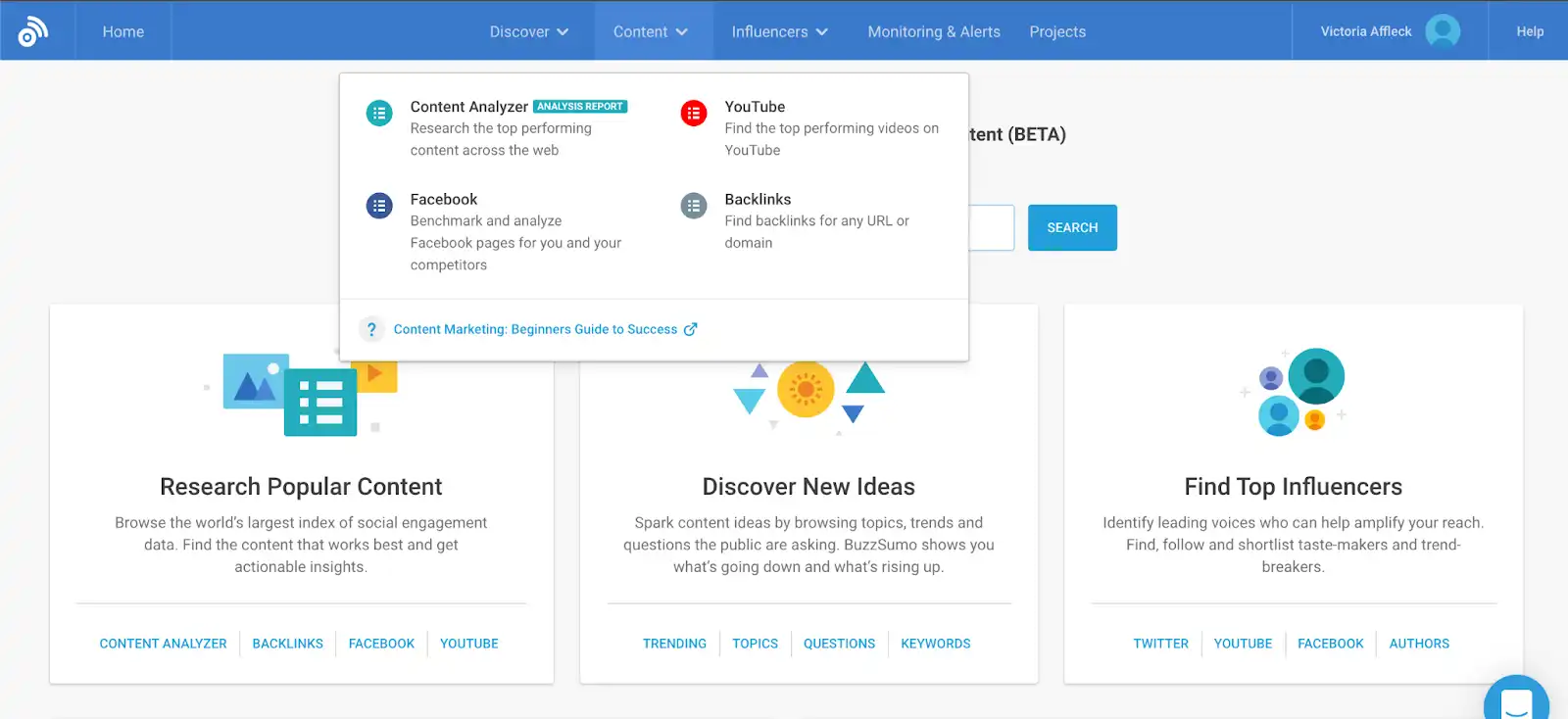This screenshot has height=719, width=1568.
Task: Open QUESTIONS link in Discover card
Action: [839, 644]
